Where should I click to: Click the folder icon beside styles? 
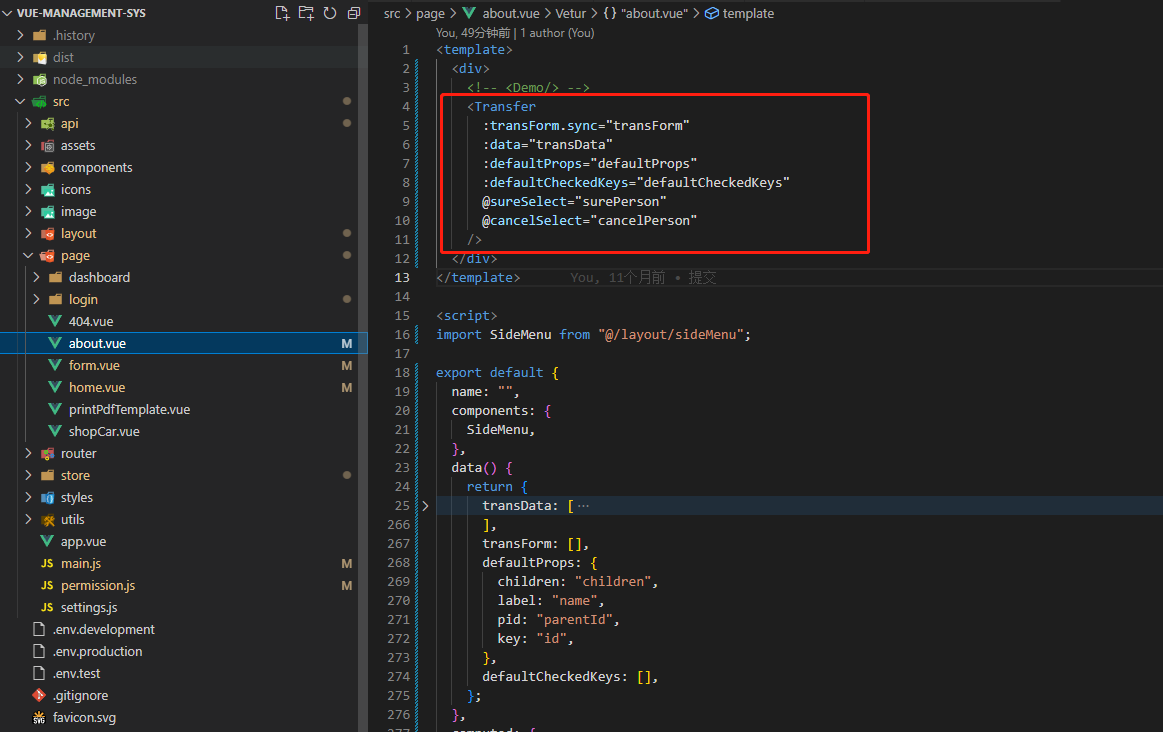[x=47, y=498]
